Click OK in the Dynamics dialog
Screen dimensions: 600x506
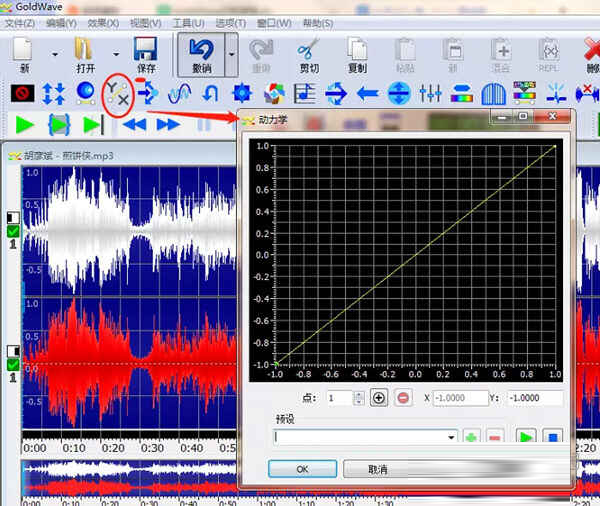click(x=303, y=469)
